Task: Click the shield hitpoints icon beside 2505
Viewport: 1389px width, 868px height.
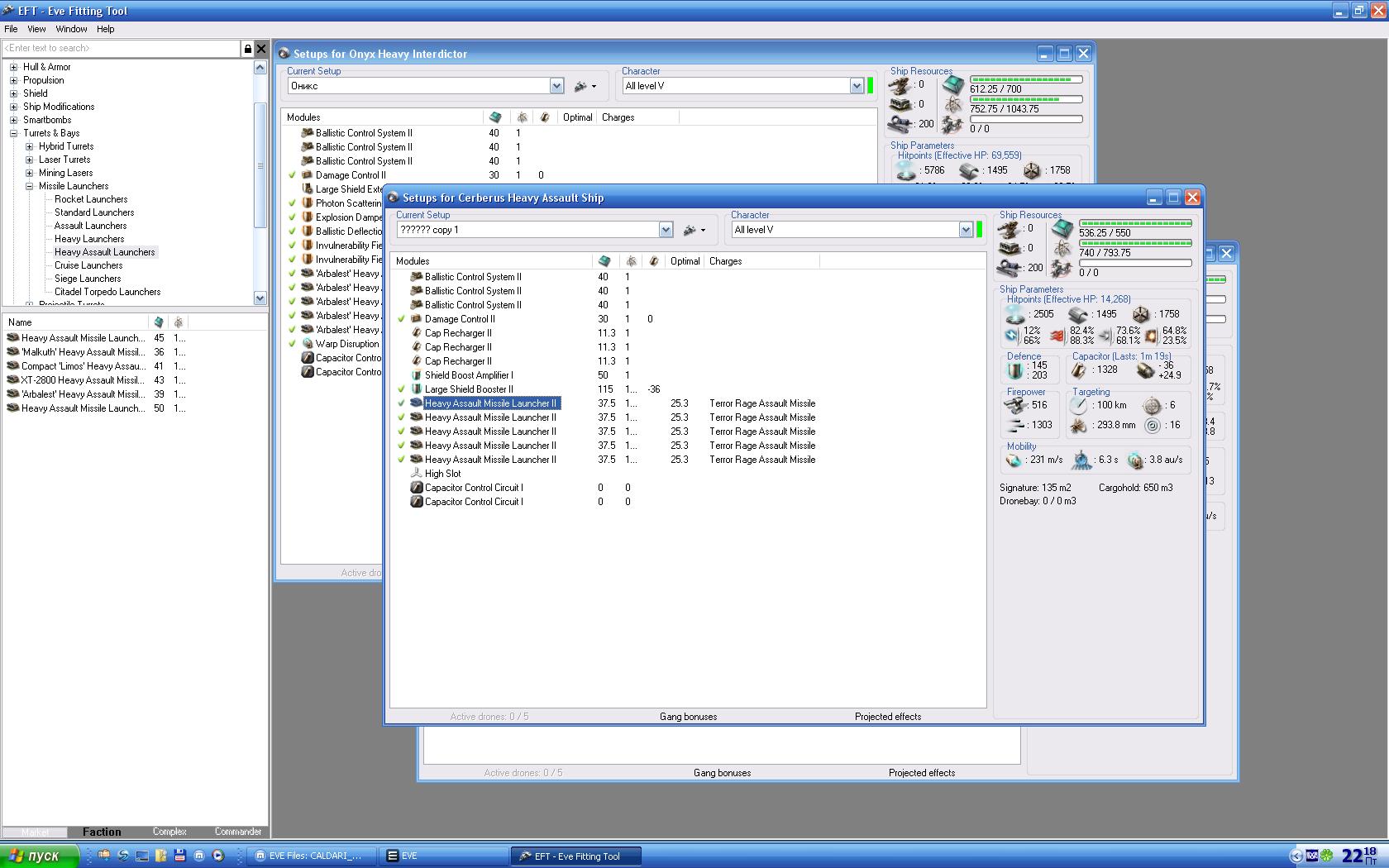Action: coord(1014,314)
